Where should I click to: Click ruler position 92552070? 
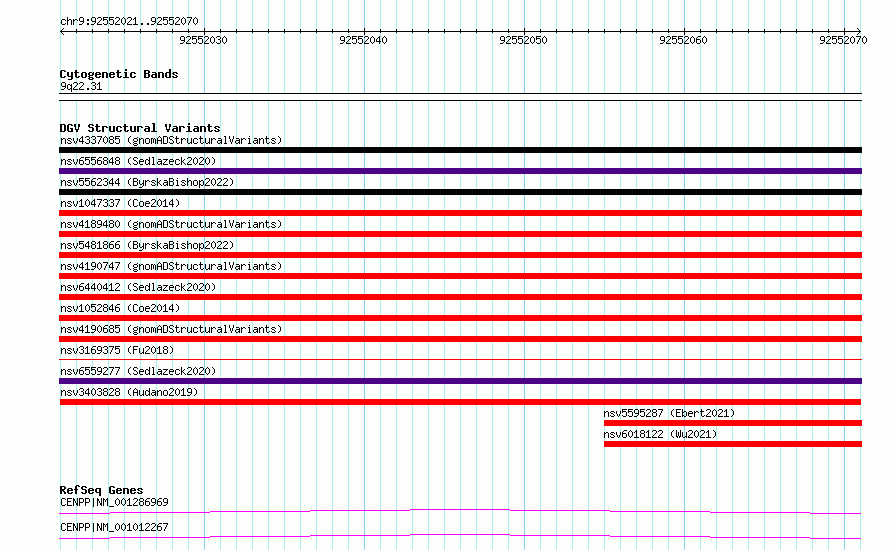843,40
